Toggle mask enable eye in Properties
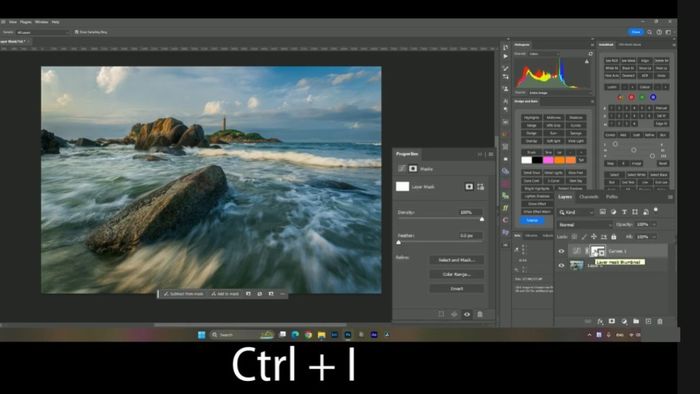The width and height of the screenshot is (700, 394). [467, 314]
